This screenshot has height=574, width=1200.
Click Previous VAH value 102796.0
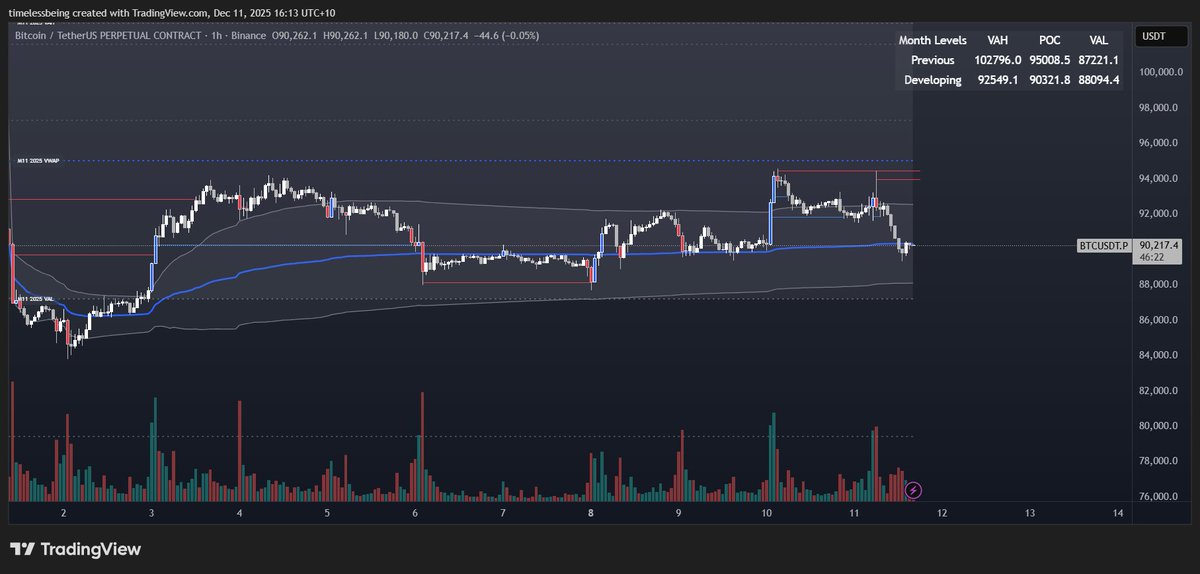[997, 60]
